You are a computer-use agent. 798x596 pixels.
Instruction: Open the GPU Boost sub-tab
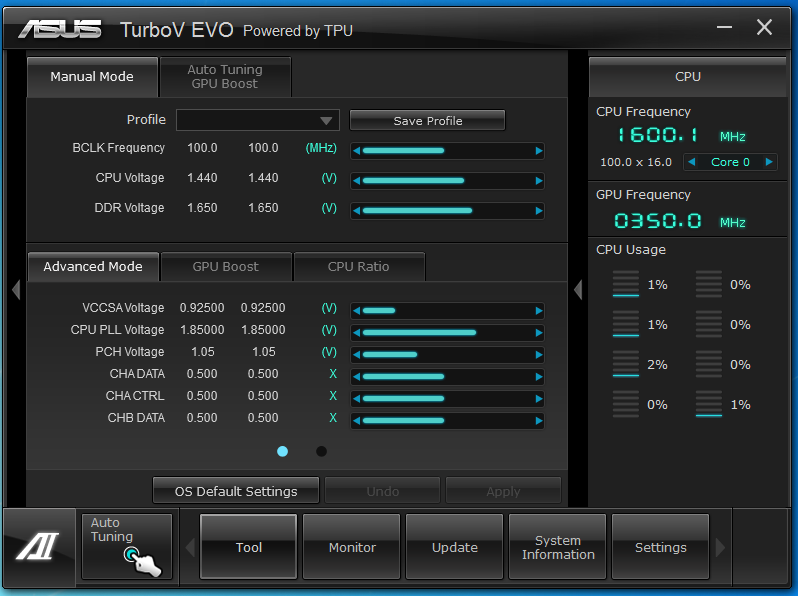point(226,267)
